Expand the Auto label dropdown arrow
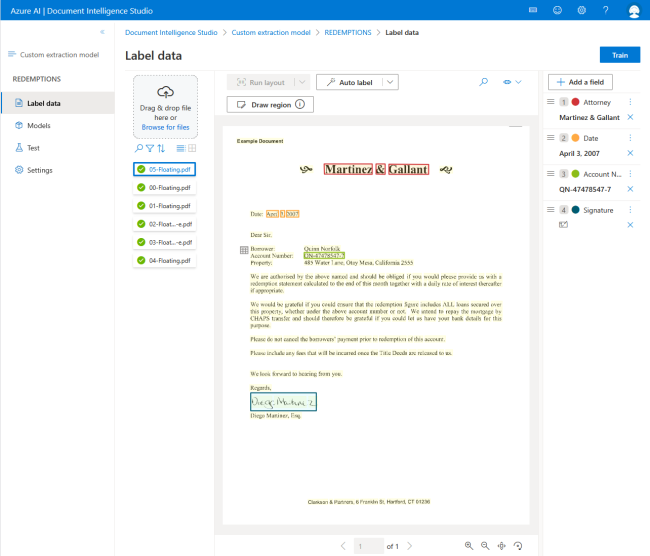This screenshot has height=556, width=650. click(390, 82)
